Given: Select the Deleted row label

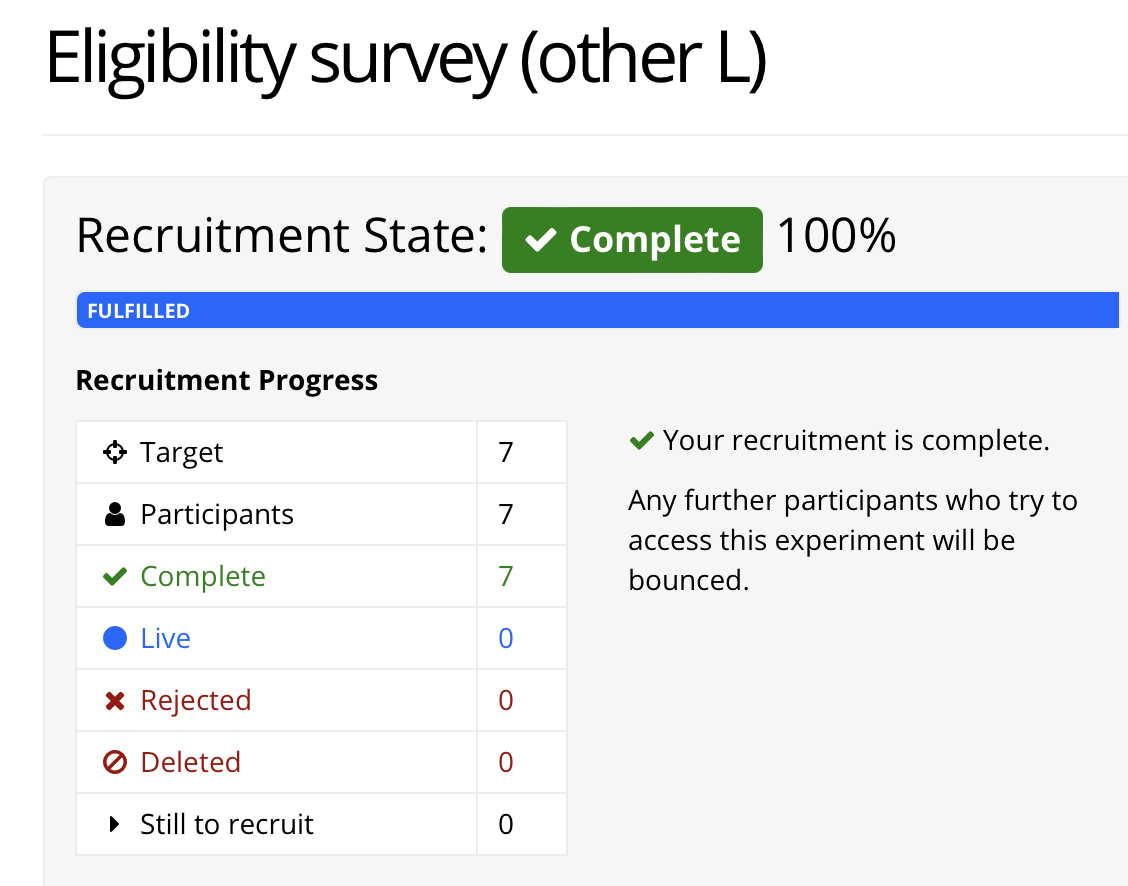Looking at the screenshot, I should coord(191,762).
